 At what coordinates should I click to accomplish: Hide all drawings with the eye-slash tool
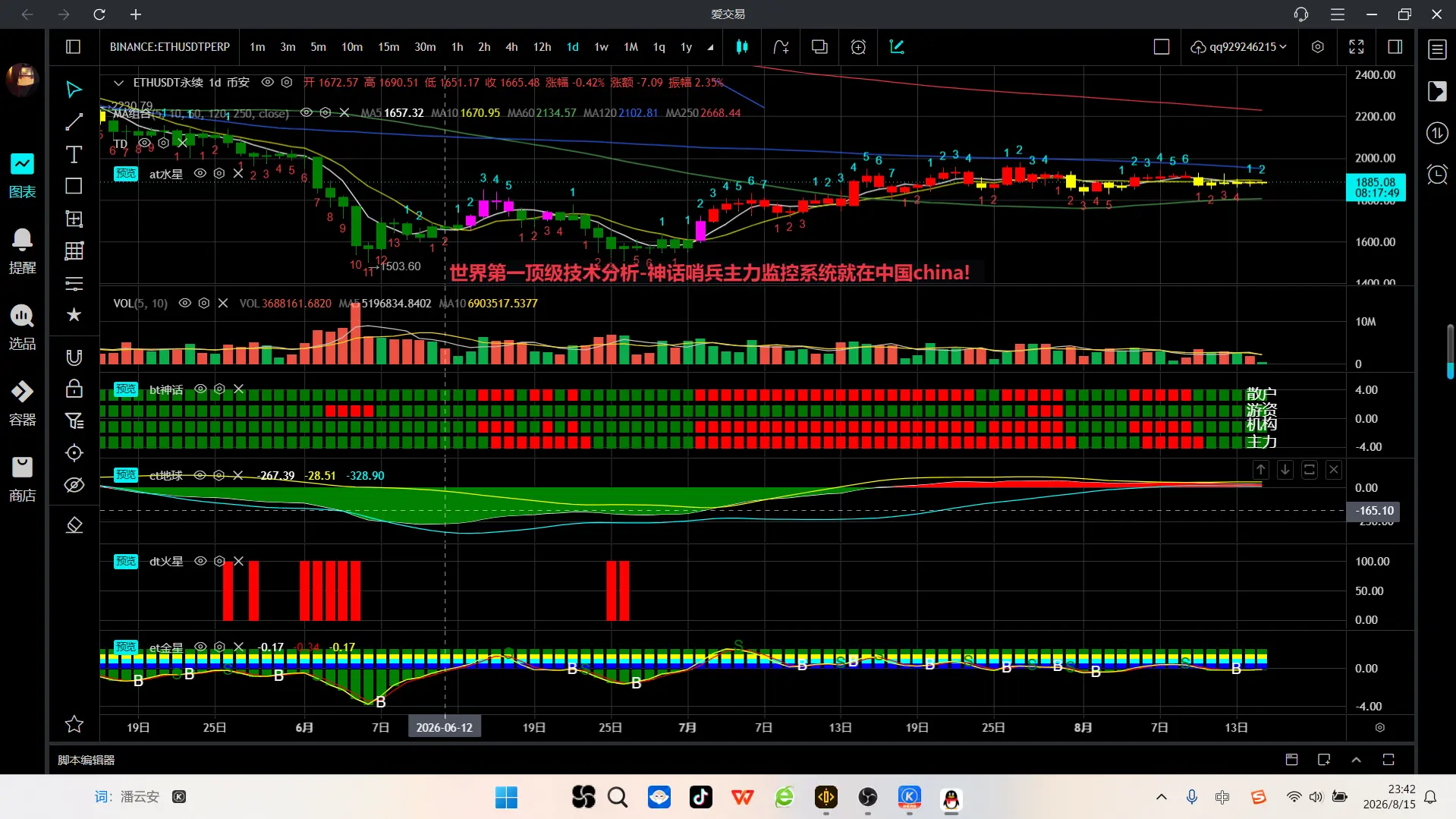74,485
